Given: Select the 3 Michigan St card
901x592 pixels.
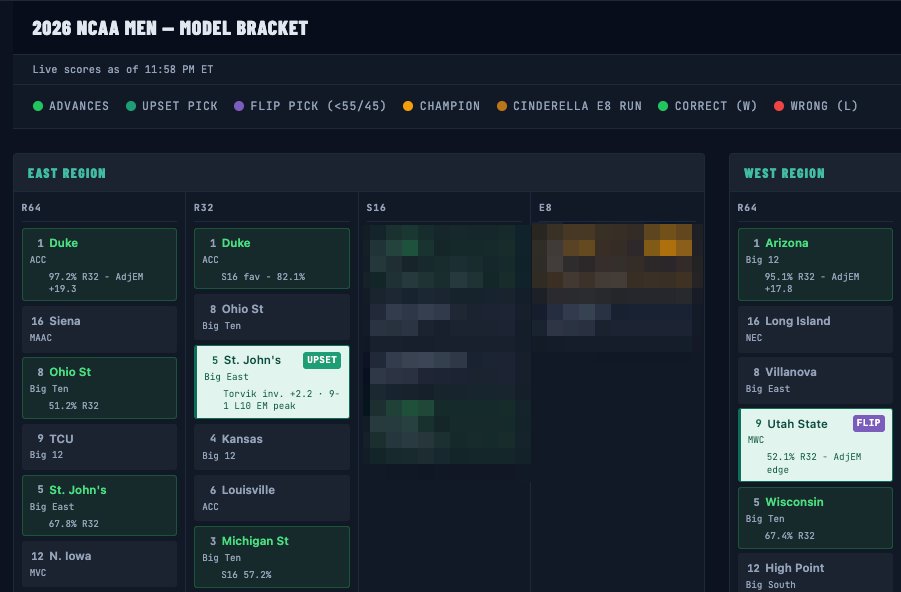Looking at the screenshot, I should pos(272,557).
